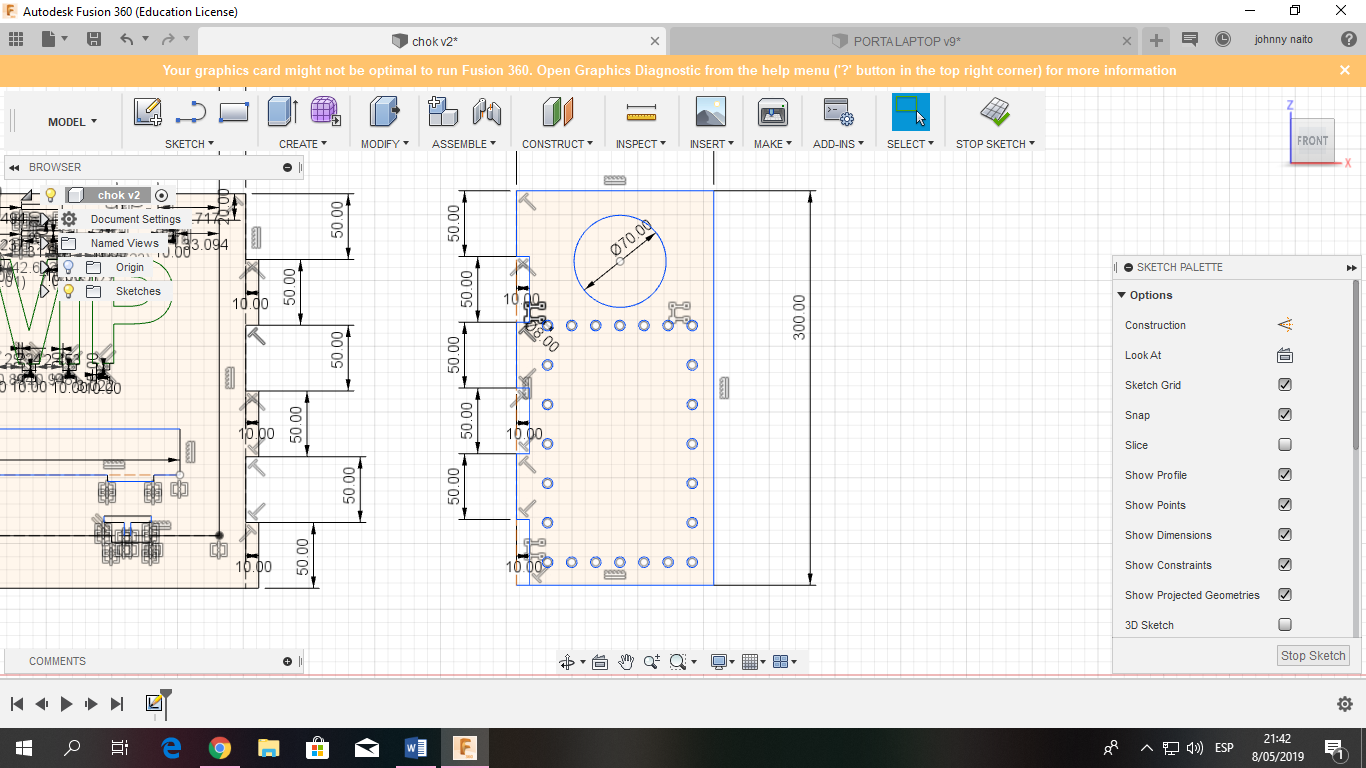Jump to timeline beginning button

click(17, 704)
